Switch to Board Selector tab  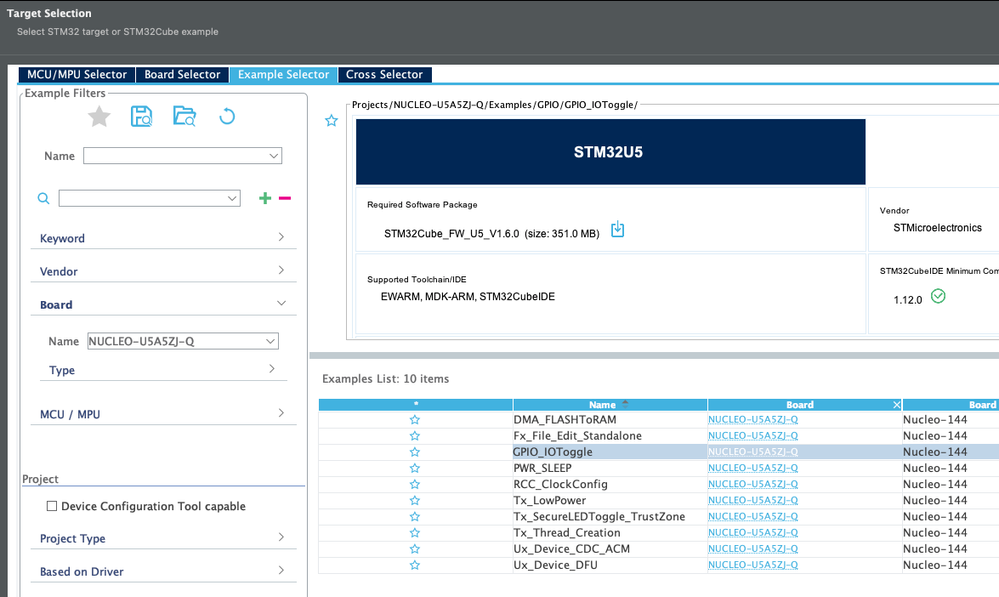[x=182, y=75]
